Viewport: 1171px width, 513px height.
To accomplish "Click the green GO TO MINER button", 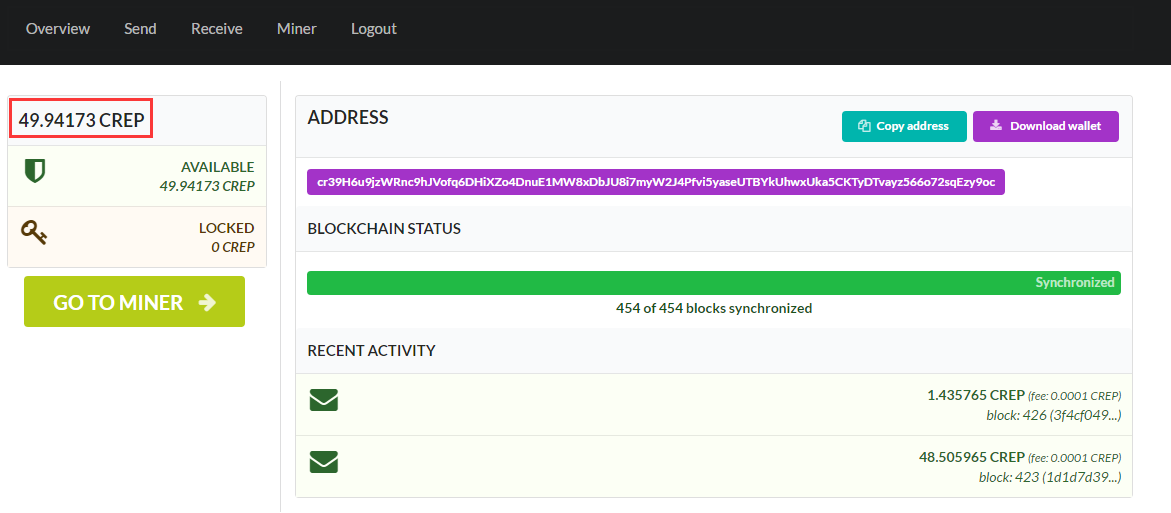I will point(134,302).
